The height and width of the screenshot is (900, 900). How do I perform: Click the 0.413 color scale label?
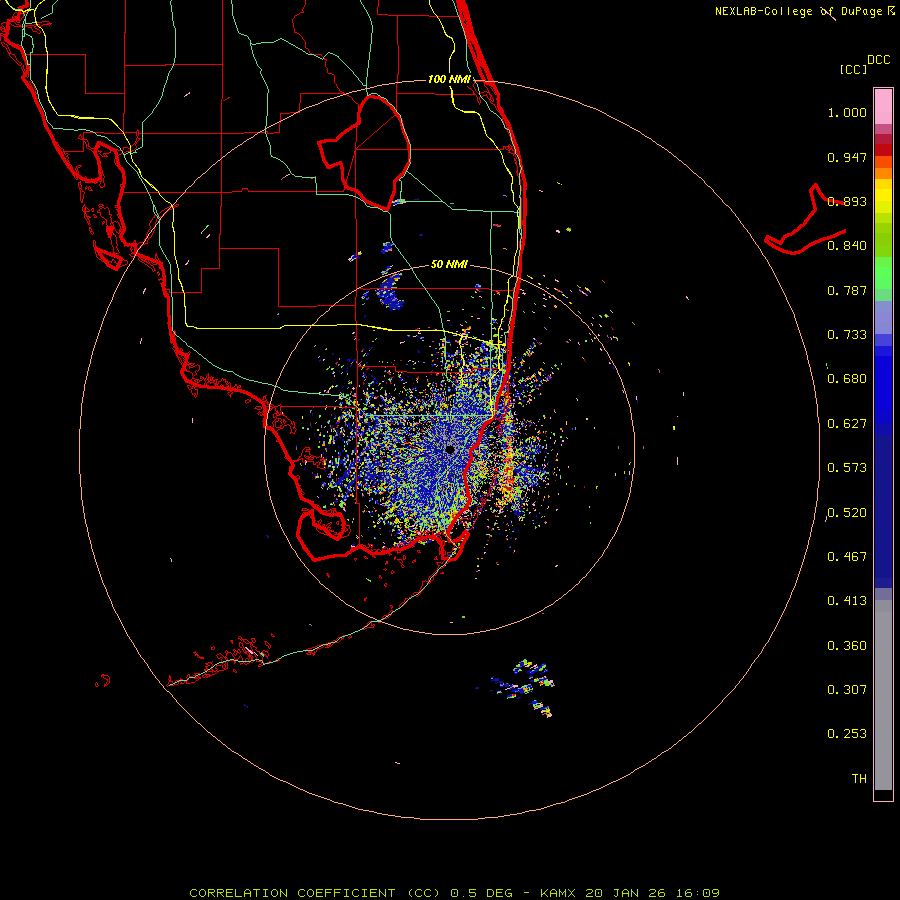[x=847, y=601]
